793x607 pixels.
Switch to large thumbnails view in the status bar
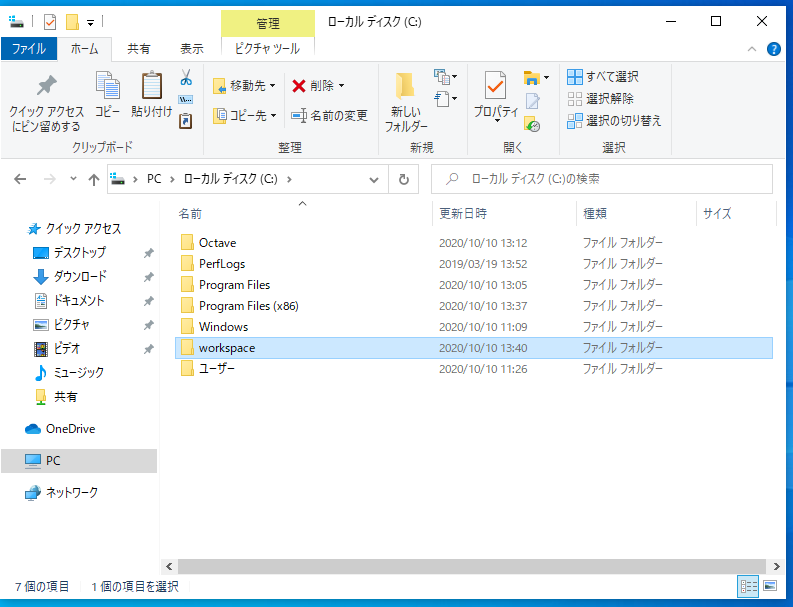click(x=770, y=586)
